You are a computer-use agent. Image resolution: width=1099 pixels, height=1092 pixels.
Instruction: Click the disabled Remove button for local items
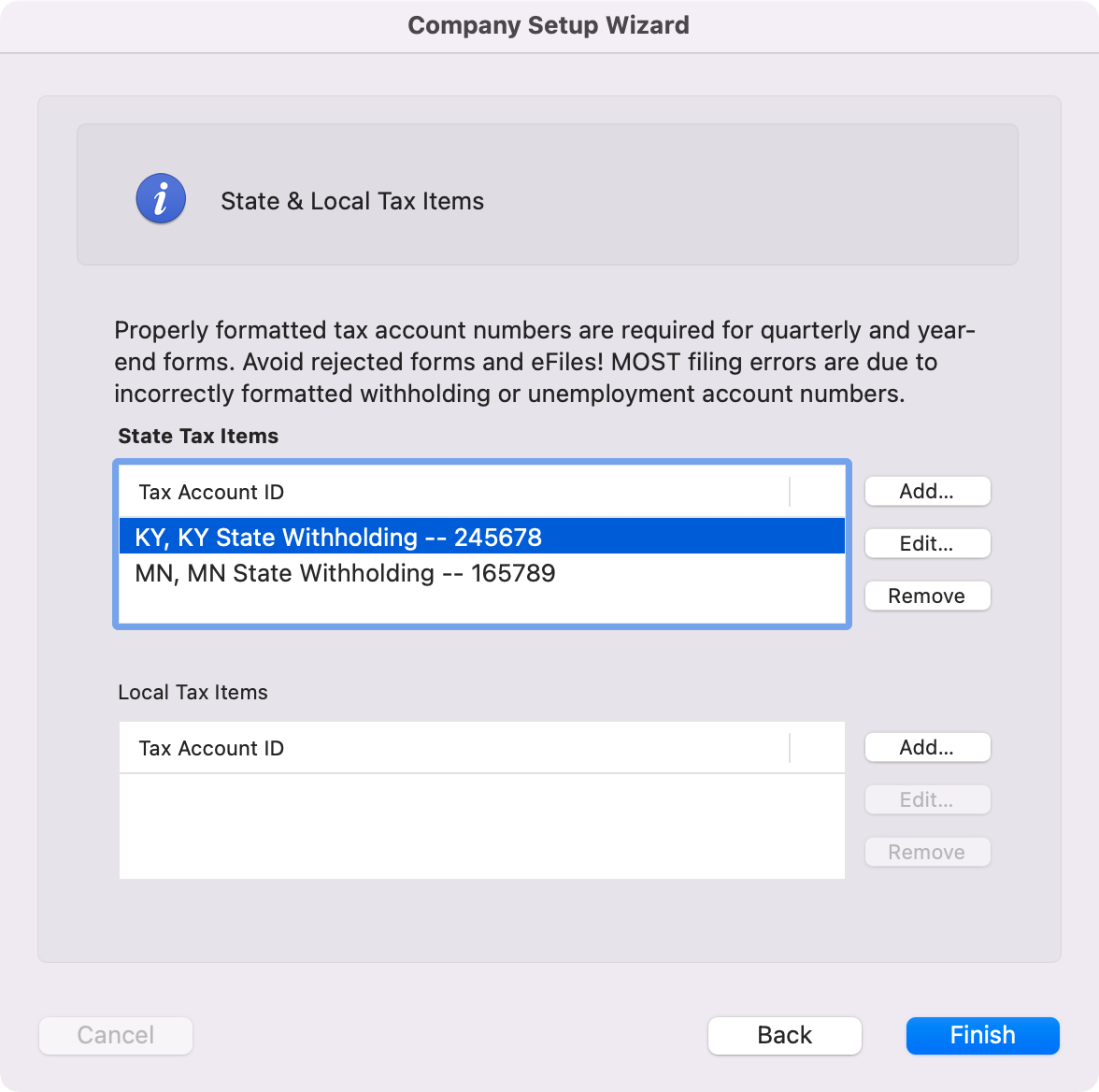coord(927,853)
